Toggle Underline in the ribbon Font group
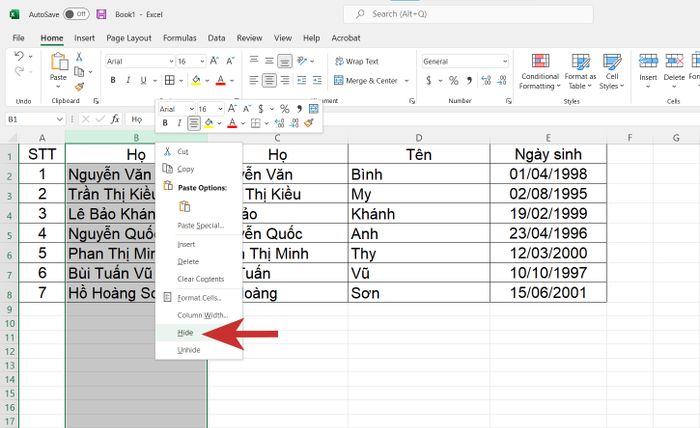 click(143, 80)
